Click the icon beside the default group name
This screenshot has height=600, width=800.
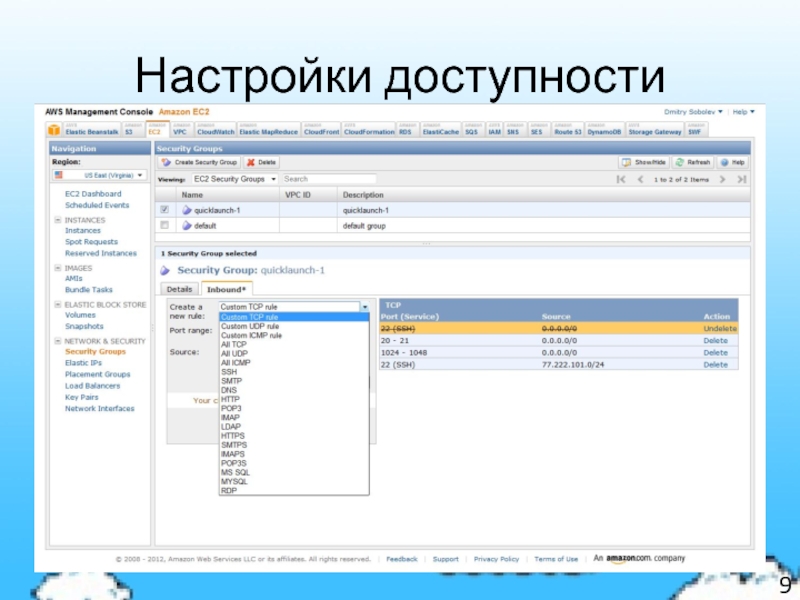tap(187, 226)
